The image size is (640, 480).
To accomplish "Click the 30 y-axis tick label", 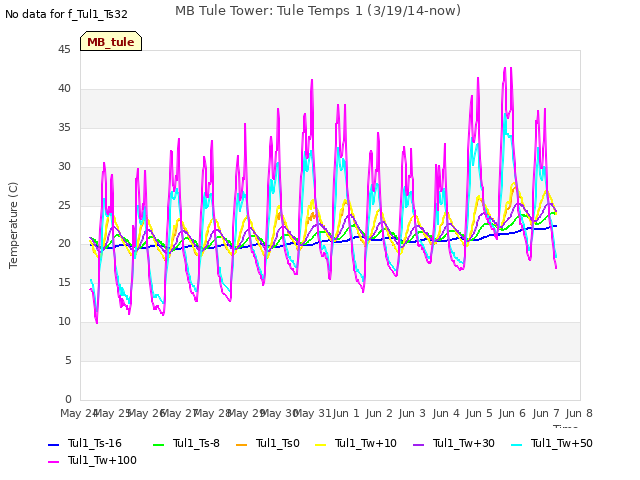I will 64,167.
